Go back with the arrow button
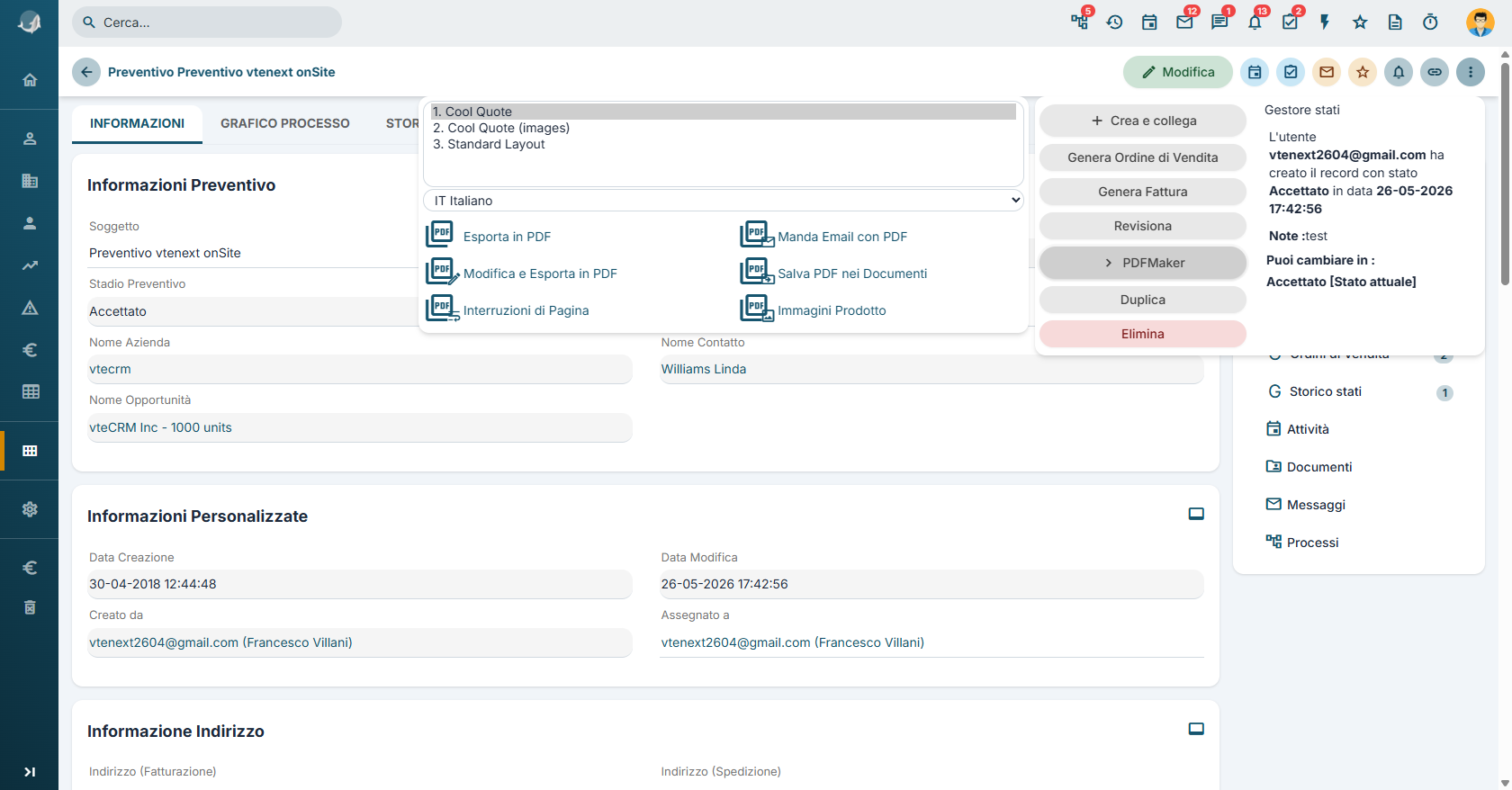This screenshot has width=1512, height=790. [86, 72]
